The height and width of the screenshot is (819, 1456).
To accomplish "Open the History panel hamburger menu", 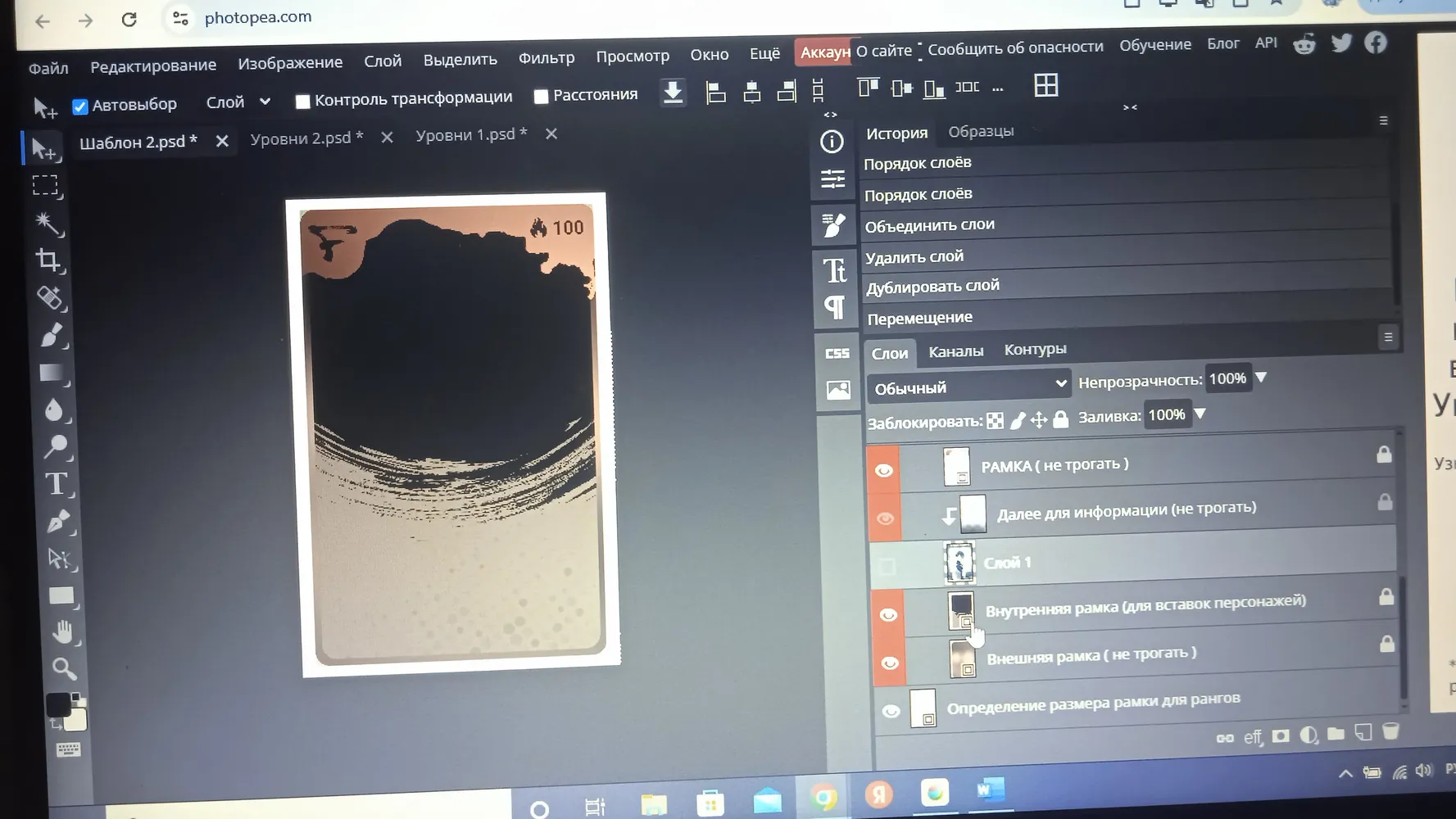I will pyautogui.click(x=1383, y=120).
